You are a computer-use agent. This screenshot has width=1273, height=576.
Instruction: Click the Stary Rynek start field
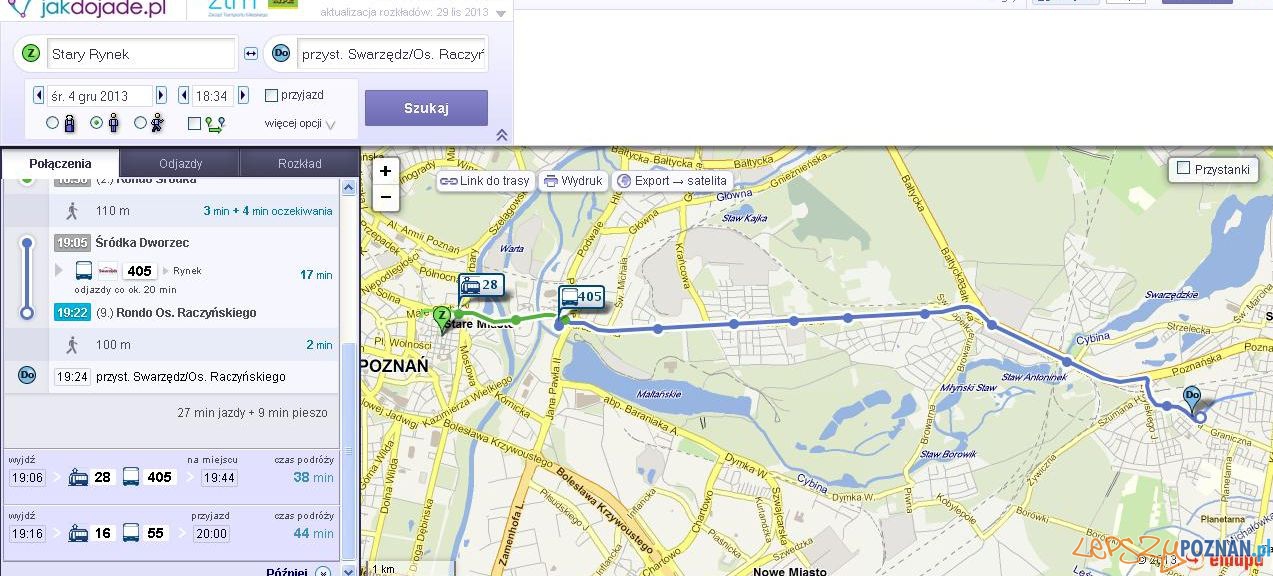pyautogui.click(x=142, y=54)
